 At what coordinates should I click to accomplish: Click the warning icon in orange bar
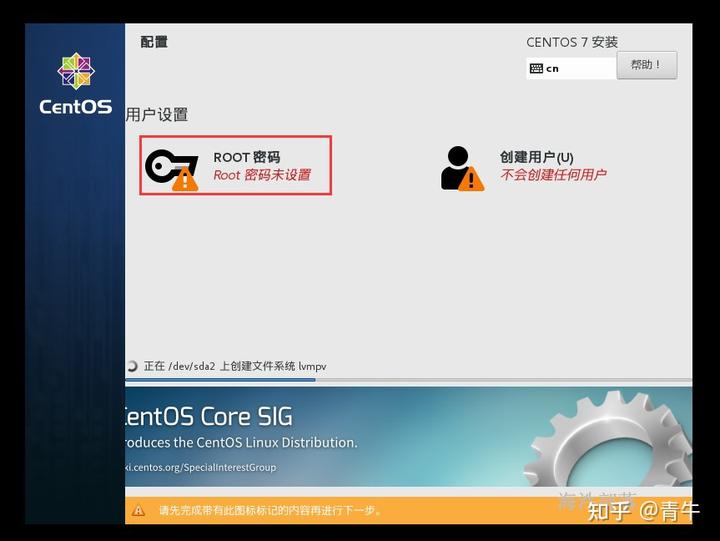(138, 510)
